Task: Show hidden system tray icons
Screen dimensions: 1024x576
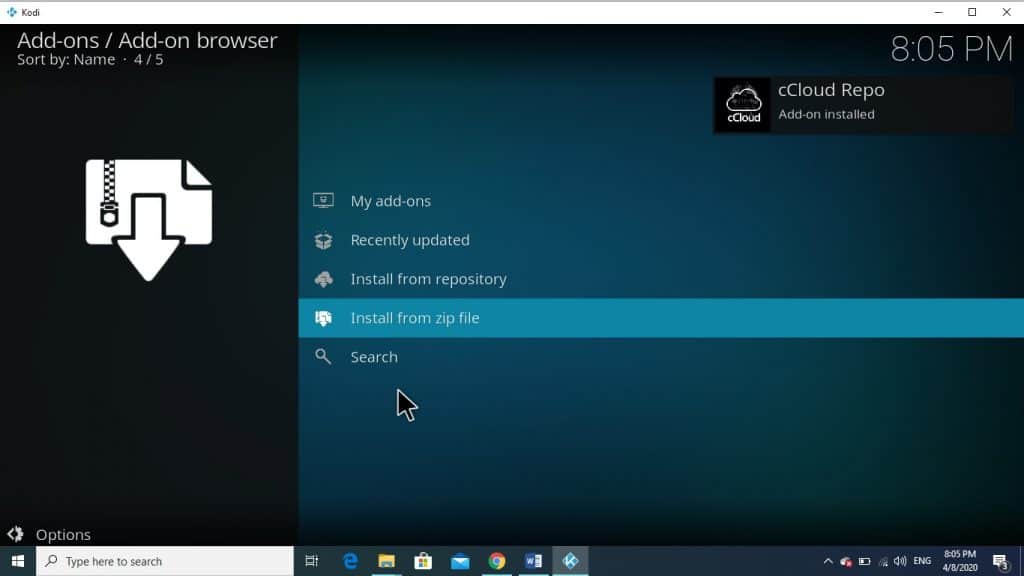Action: pos(828,561)
